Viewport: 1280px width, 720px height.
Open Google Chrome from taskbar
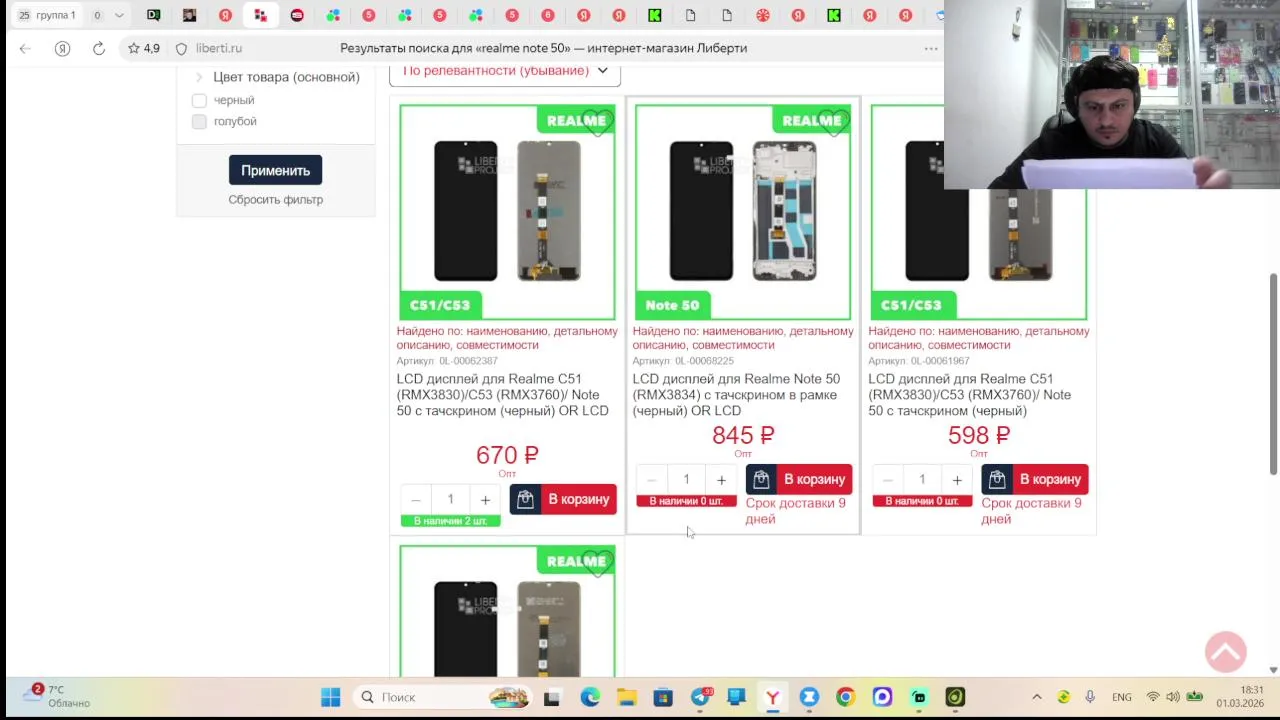[845, 697]
